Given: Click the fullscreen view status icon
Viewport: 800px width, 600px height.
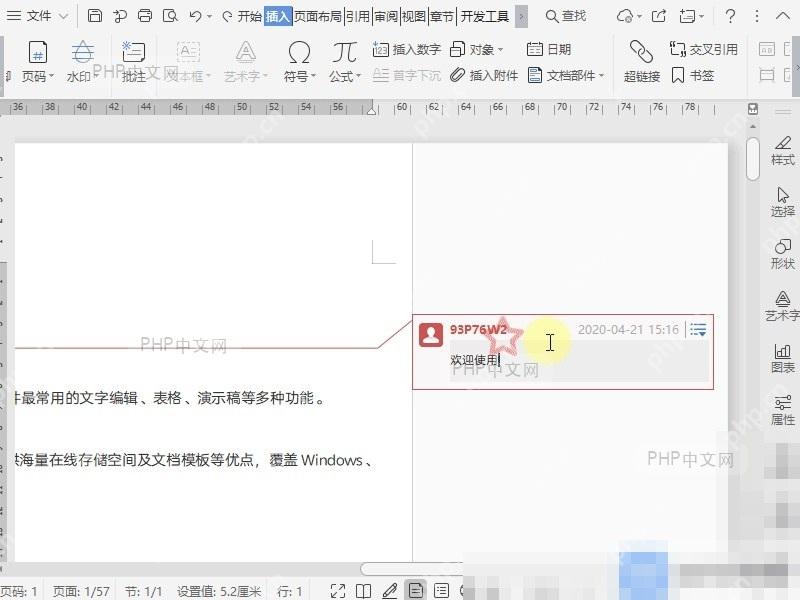Looking at the screenshot, I should coord(338,591).
